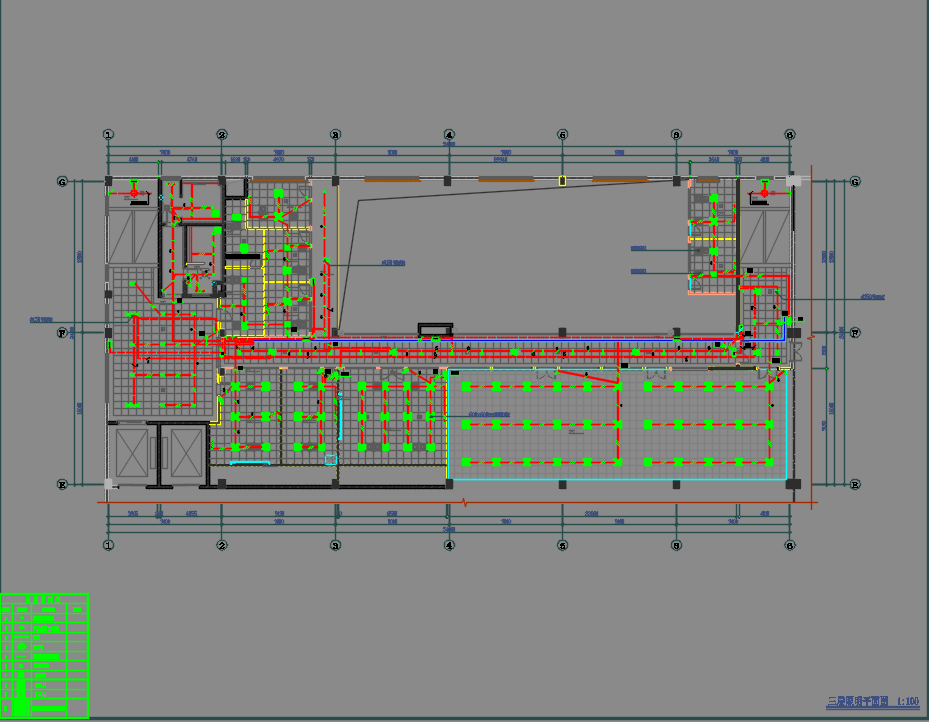Viewport: 929px width, 722px height.
Task: Select axis bubble 1 below the plan
Action: pyautogui.click(x=108, y=545)
